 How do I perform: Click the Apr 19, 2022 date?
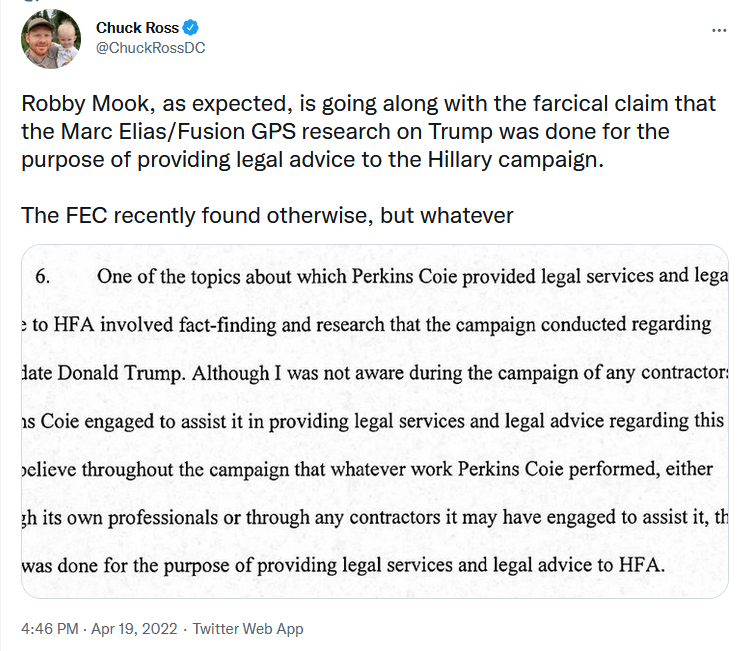pyautogui.click(x=135, y=629)
